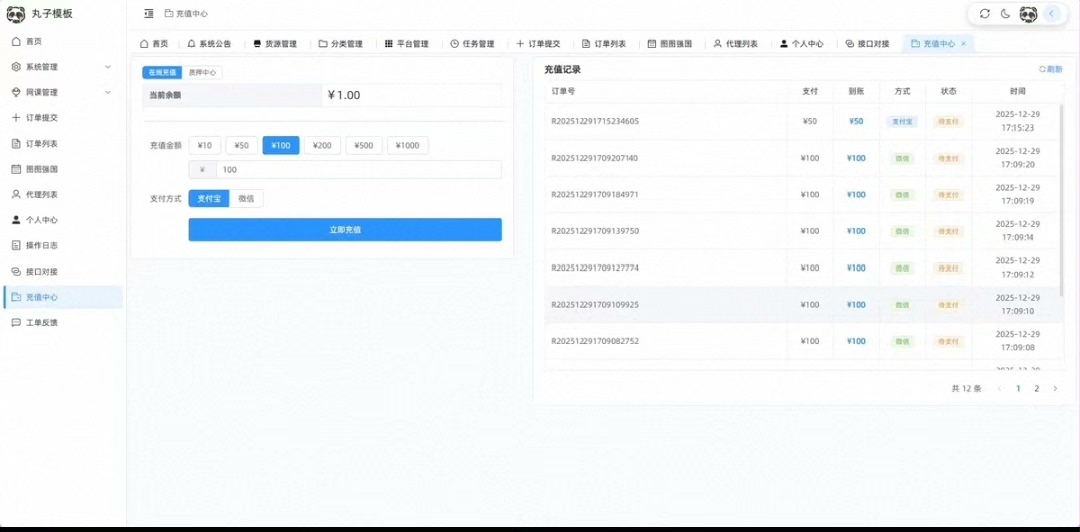The height and width of the screenshot is (532, 1080).
Task: Click the custom recharge amount input field
Action: click(x=358, y=170)
